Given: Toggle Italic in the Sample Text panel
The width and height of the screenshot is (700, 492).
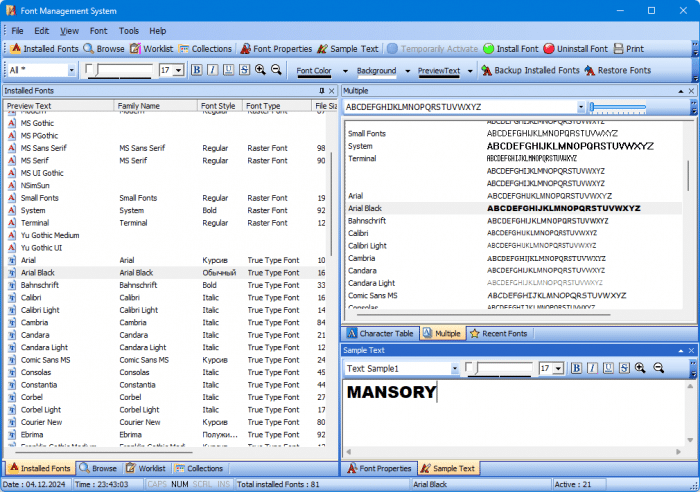Looking at the screenshot, I should 592,368.
